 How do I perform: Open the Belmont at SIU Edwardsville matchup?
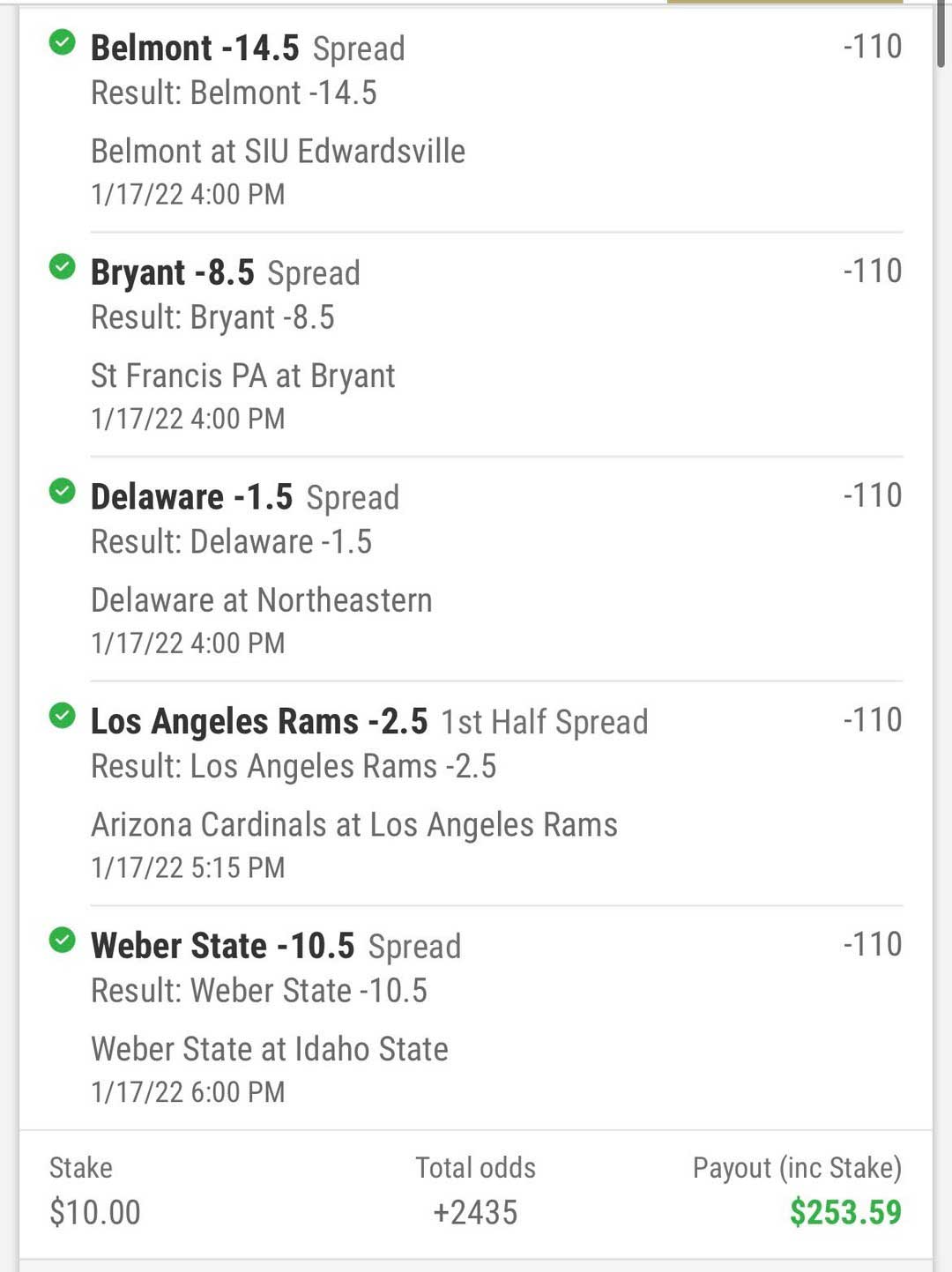pos(278,152)
